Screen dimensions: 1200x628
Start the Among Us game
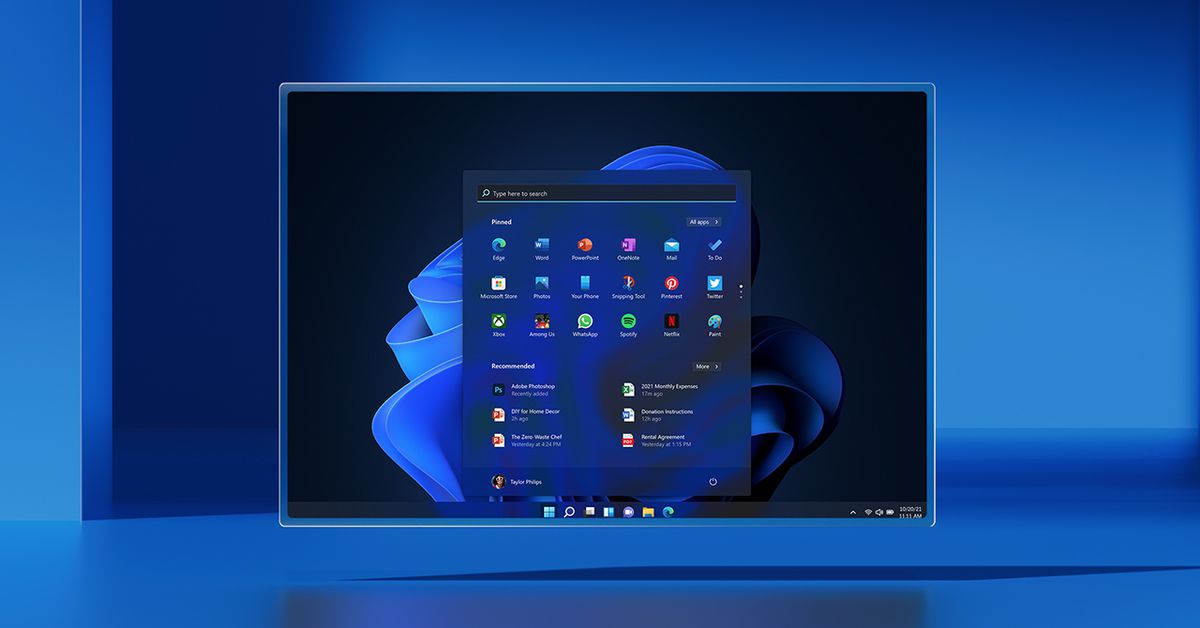coord(541,322)
